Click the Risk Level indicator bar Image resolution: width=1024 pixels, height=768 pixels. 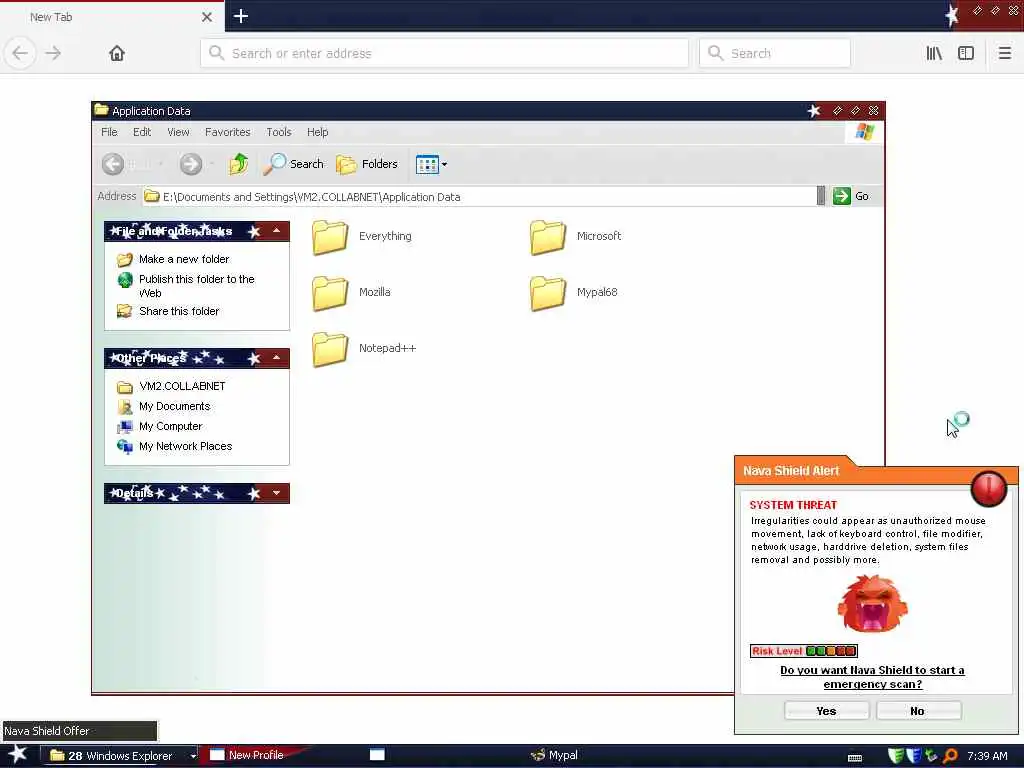click(804, 651)
